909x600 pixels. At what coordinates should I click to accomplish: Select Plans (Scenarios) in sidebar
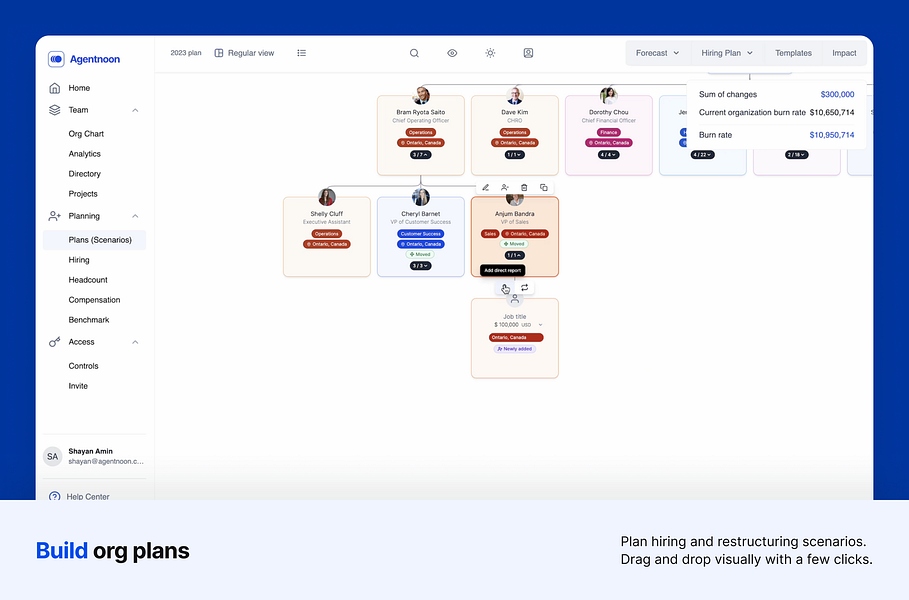coord(94,240)
